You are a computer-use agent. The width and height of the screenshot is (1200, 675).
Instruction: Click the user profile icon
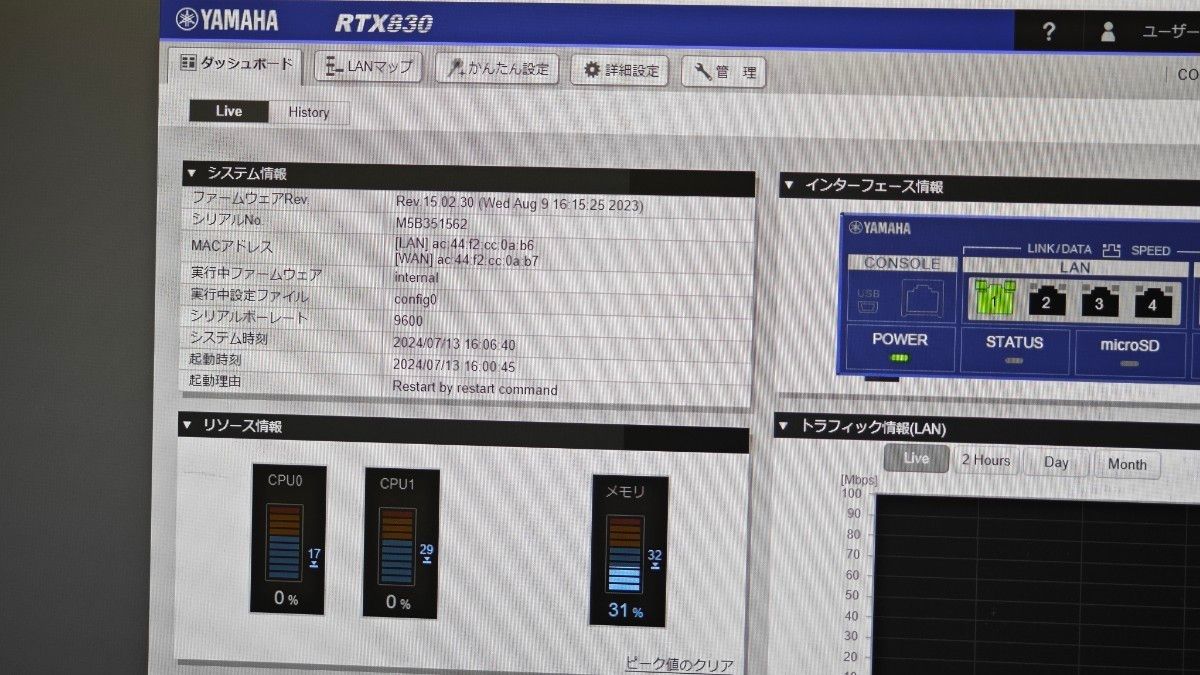[x=1108, y=32]
